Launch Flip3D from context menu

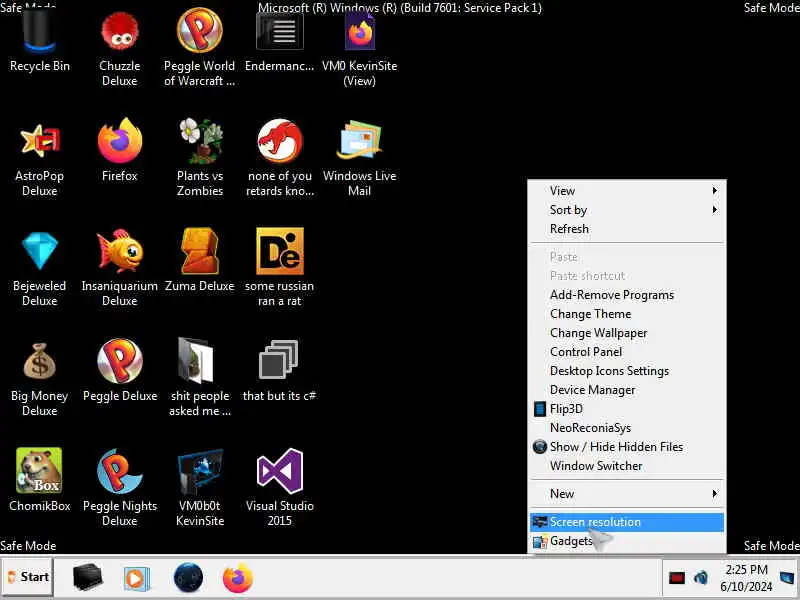(x=627, y=409)
